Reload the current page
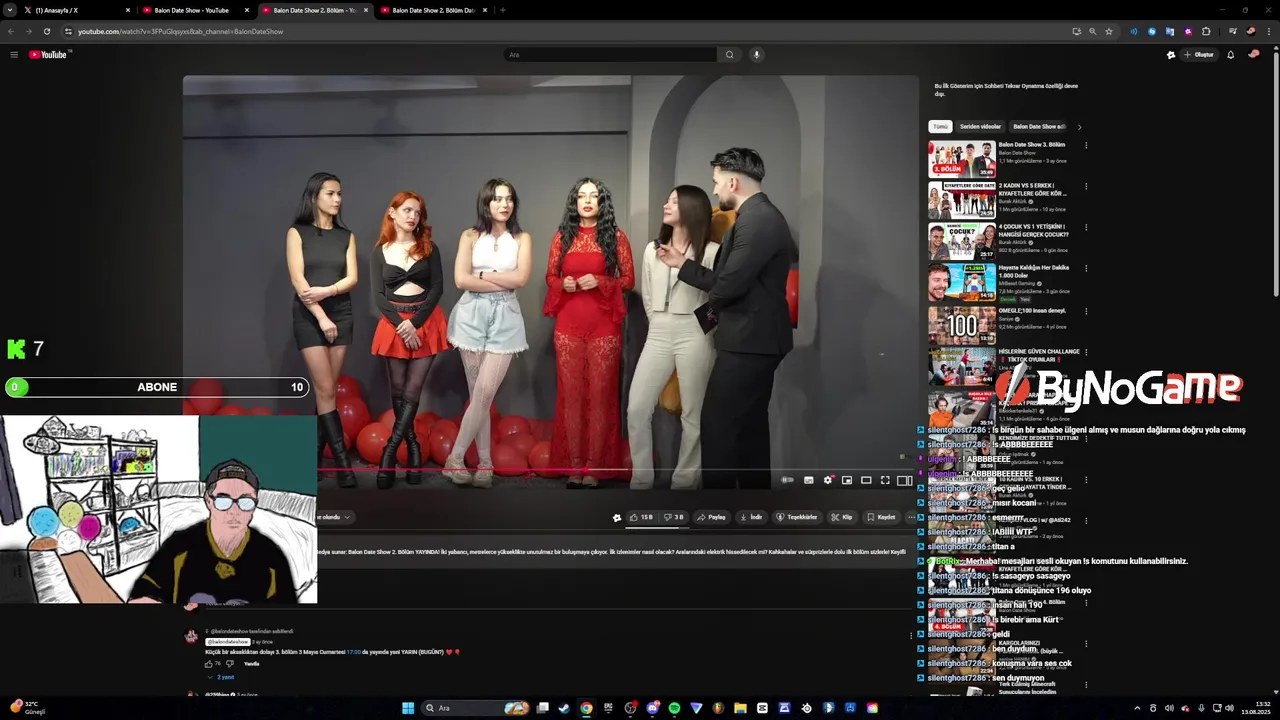1280x720 pixels. 46,31
